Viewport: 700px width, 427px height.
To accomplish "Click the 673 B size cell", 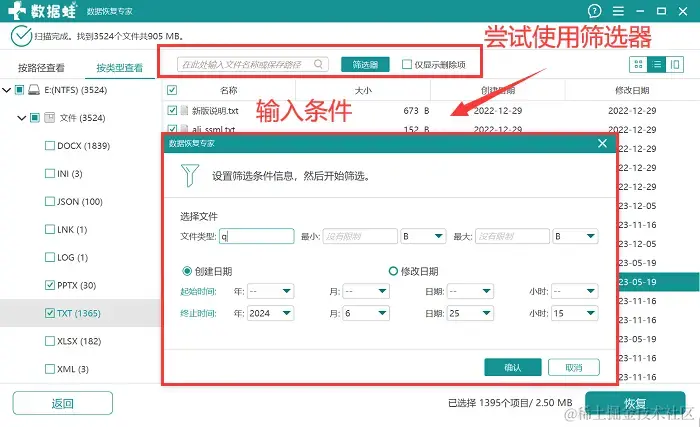I will pyautogui.click(x=416, y=110).
